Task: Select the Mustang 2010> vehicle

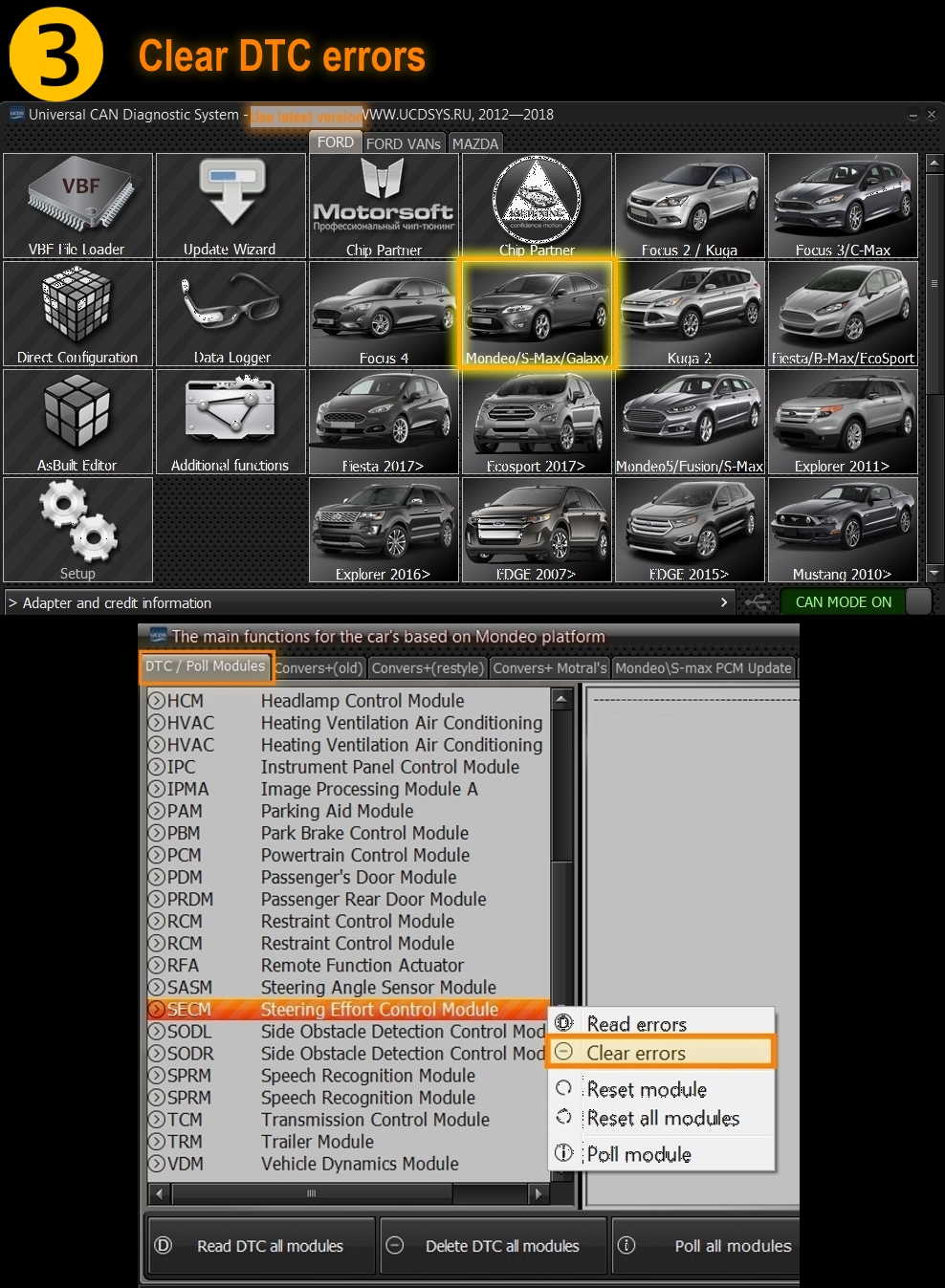Action: click(843, 530)
